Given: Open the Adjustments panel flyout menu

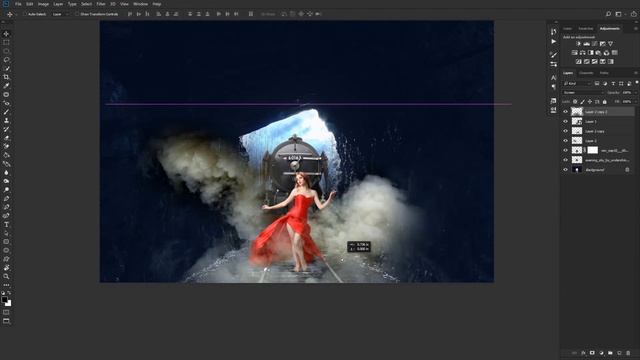Looking at the screenshot, I should click(636, 29).
